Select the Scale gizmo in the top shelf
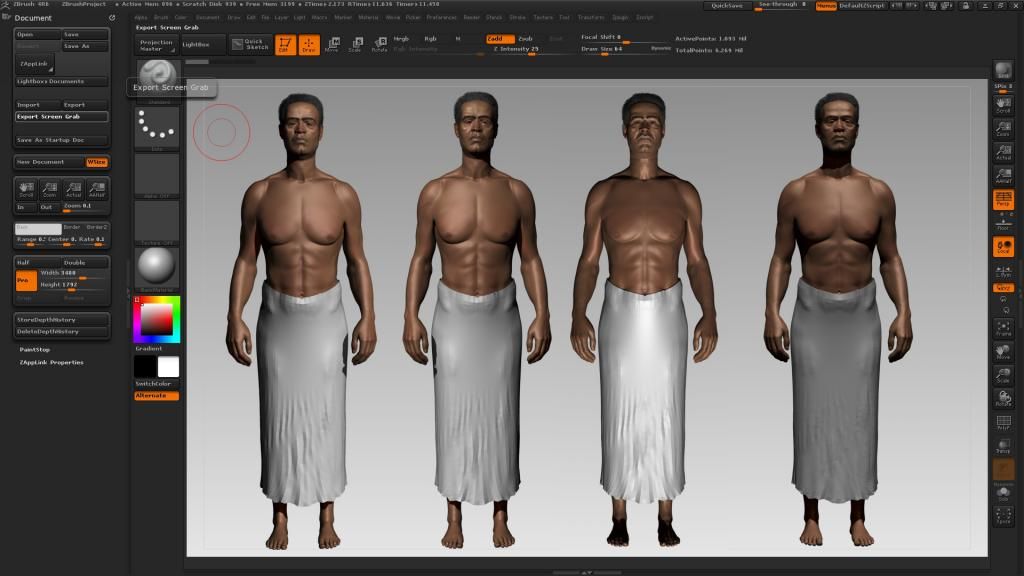 tap(356, 44)
